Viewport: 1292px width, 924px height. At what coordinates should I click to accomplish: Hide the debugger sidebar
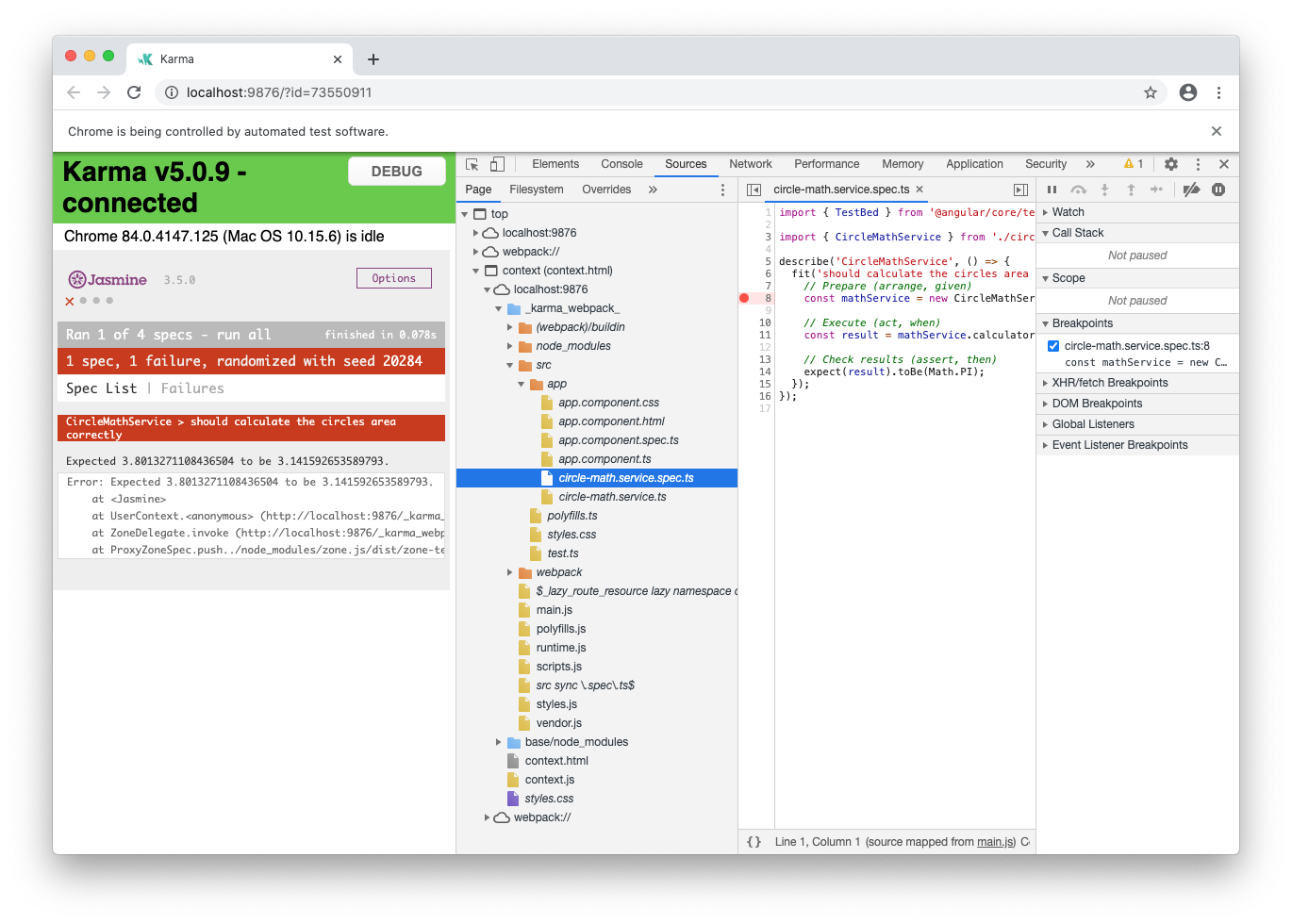coord(1020,190)
